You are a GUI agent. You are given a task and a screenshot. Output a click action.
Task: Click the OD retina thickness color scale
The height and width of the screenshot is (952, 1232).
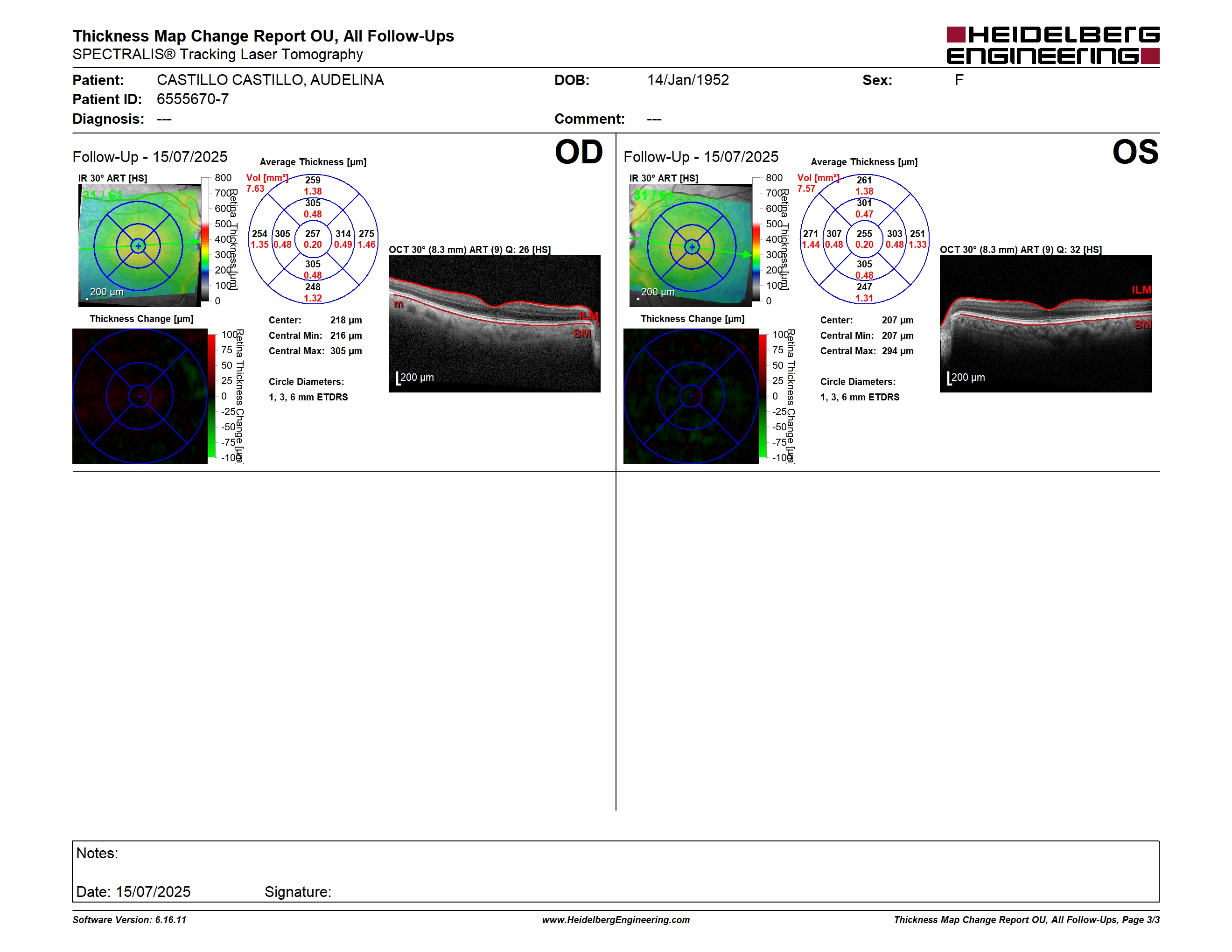205,239
